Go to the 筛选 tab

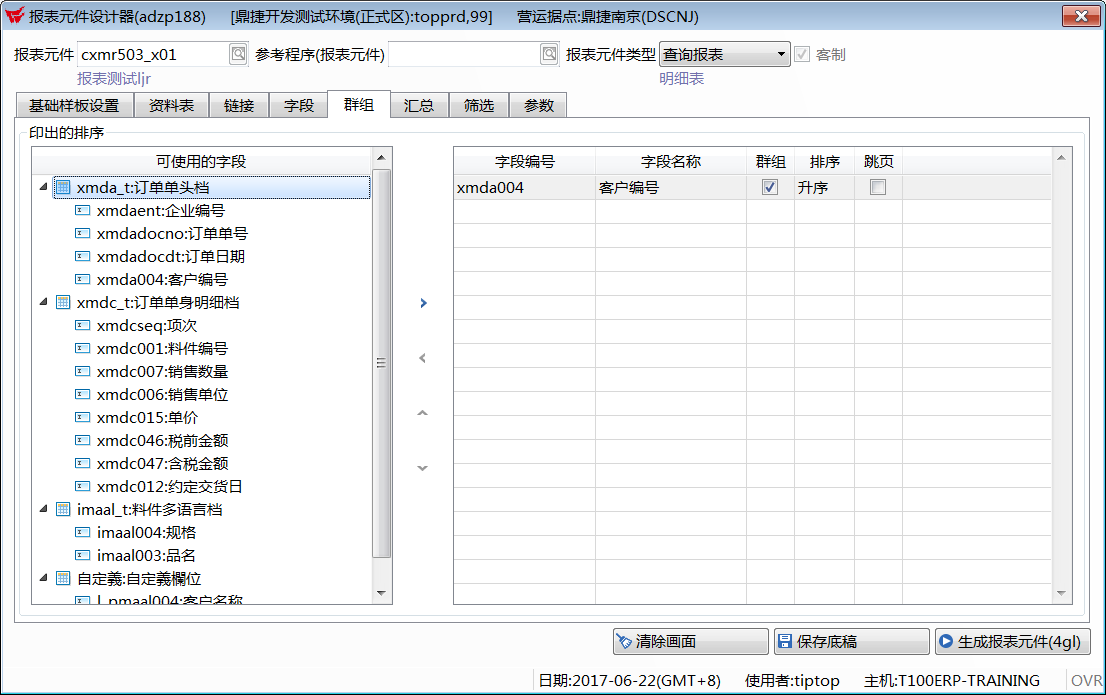[x=479, y=106]
